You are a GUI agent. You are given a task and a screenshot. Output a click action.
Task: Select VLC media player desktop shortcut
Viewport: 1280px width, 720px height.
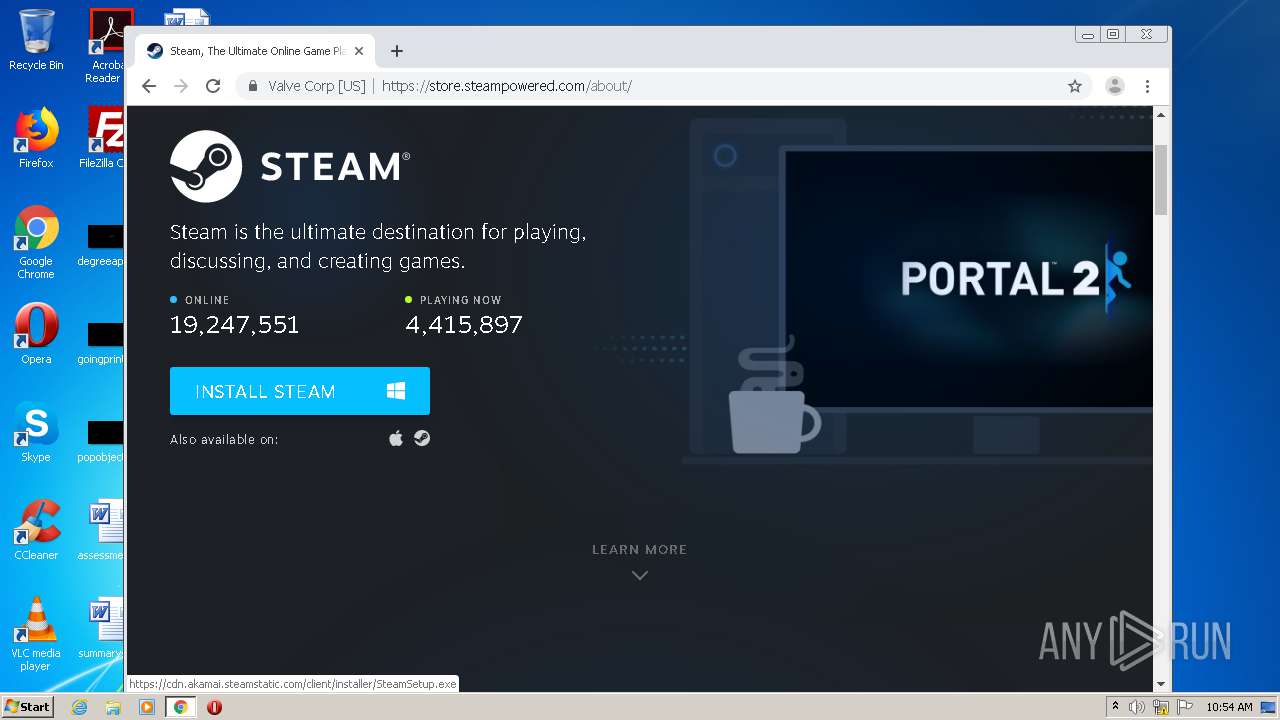(36, 634)
